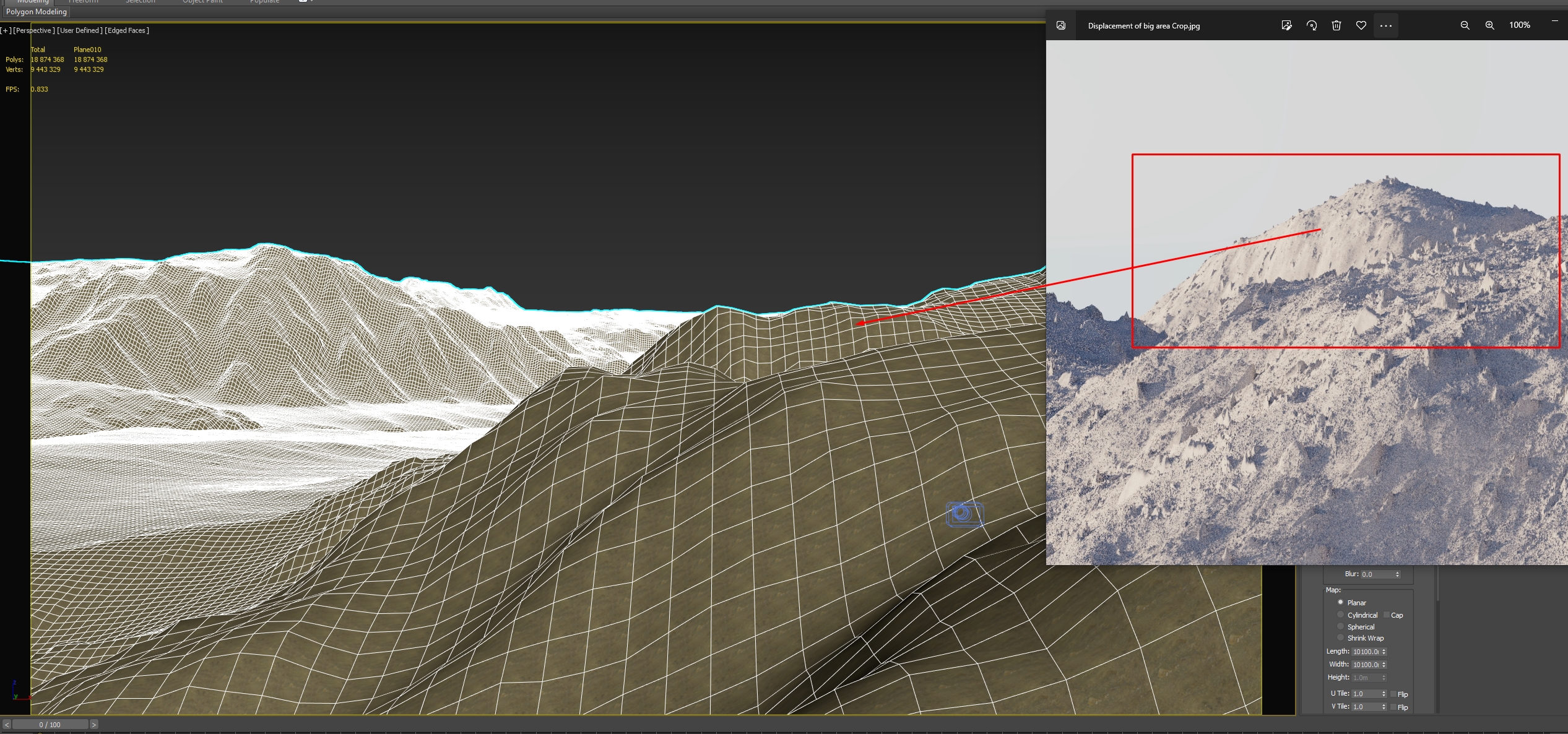
Task: Step timeline forward with right arrow
Action: (x=94, y=724)
